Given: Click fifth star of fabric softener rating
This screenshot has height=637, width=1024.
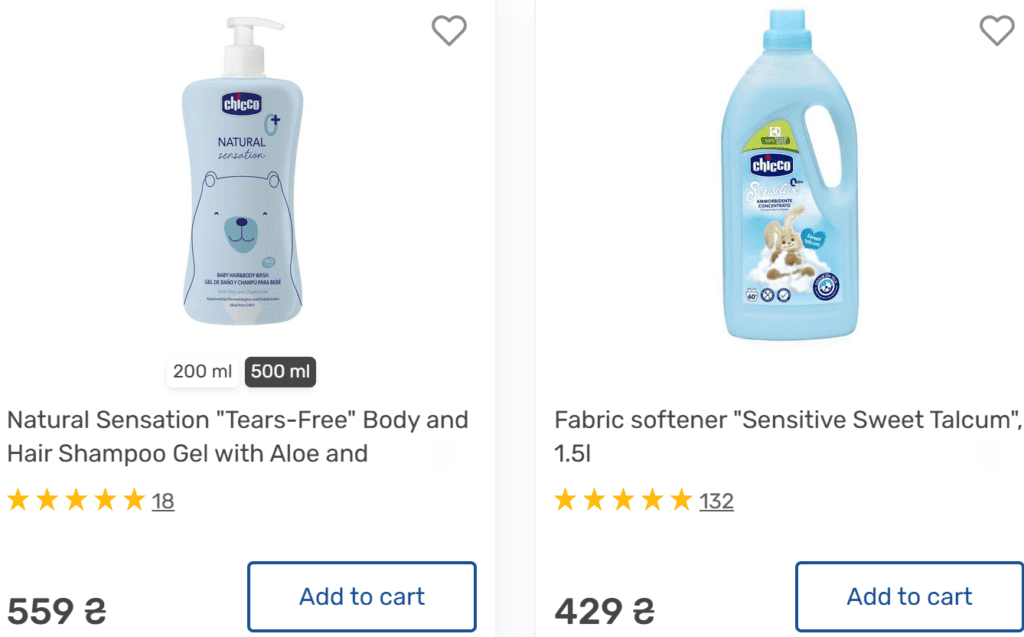Looking at the screenshot, I should pyautogui.click(x=682, y=500).
